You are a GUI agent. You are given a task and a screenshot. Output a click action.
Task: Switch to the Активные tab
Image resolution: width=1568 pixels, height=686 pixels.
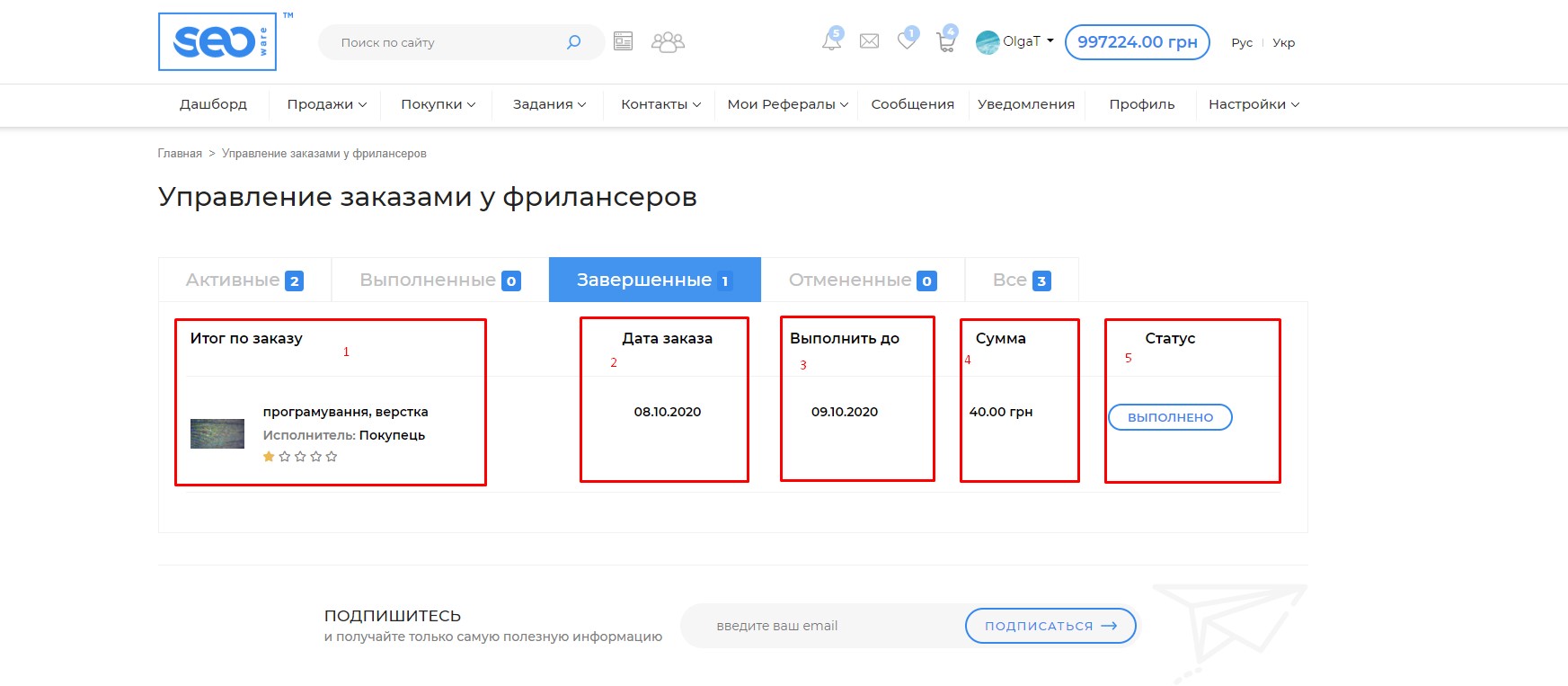point(244,281)
